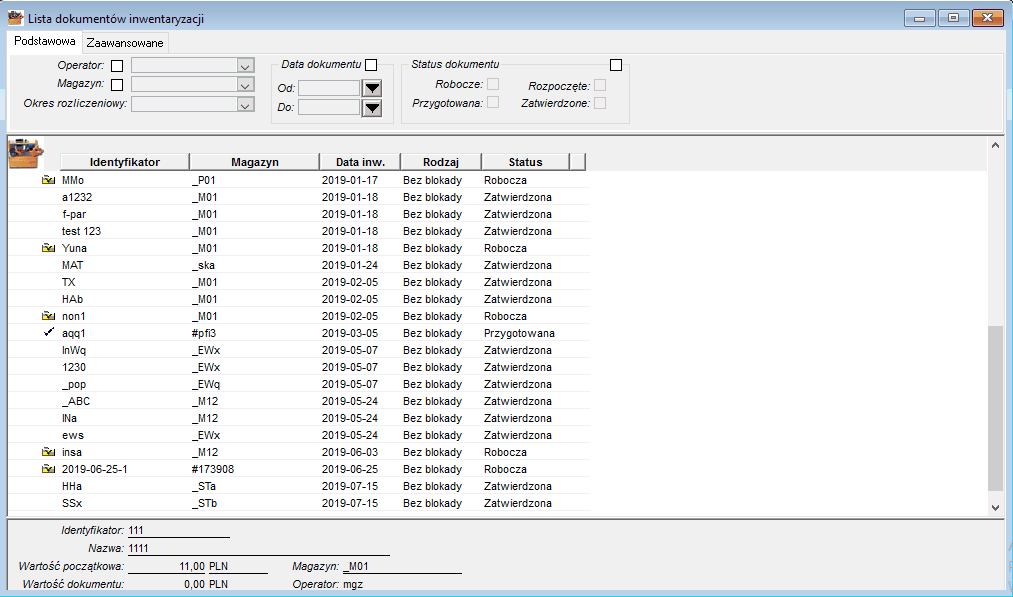Check the Robocze status box
1013x597 pixels.
pos(493,84)
